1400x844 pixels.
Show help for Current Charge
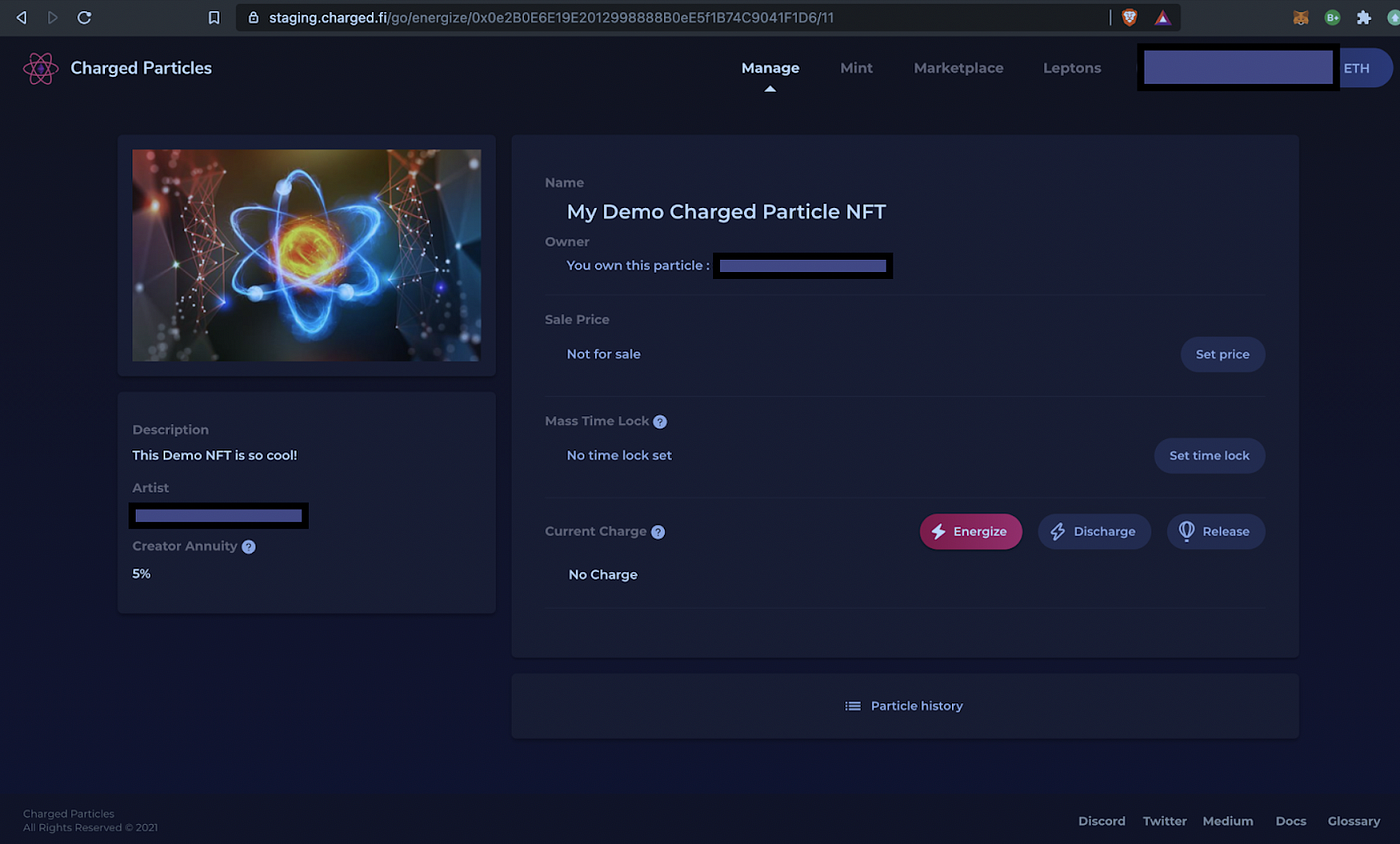point(658,532)
